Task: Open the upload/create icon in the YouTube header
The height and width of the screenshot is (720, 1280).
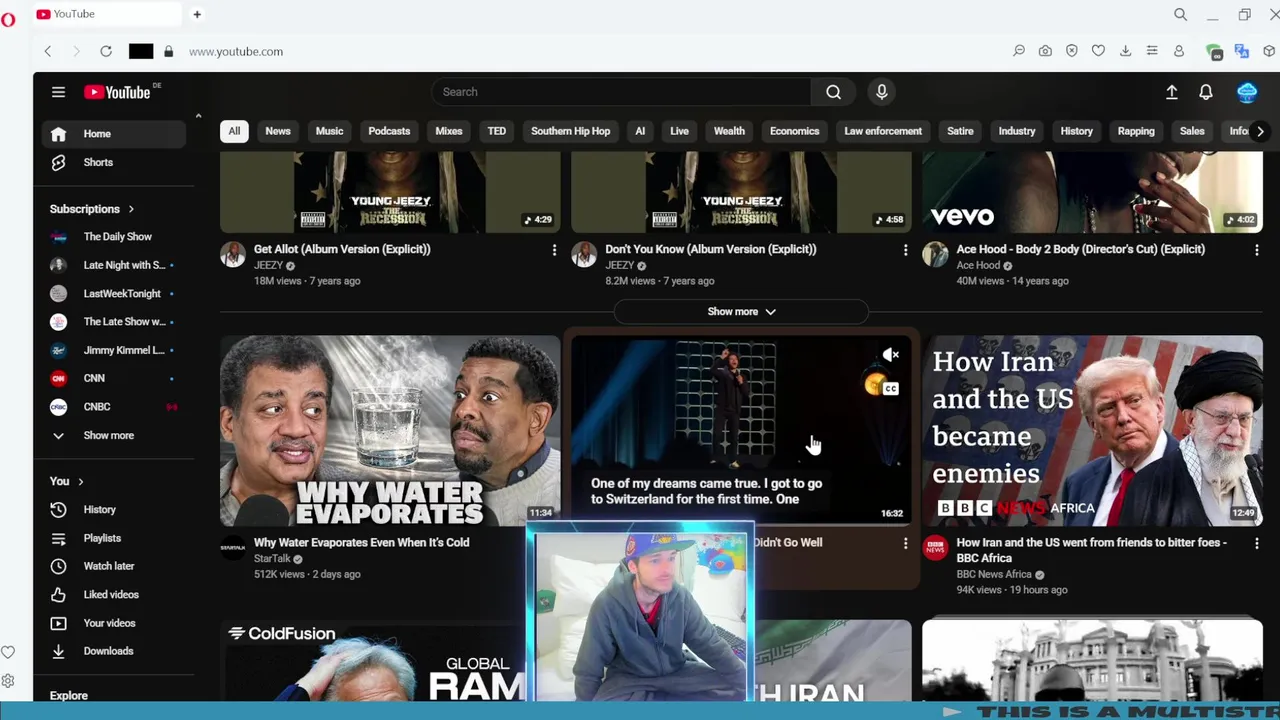Action: (x=1171, y=92)
